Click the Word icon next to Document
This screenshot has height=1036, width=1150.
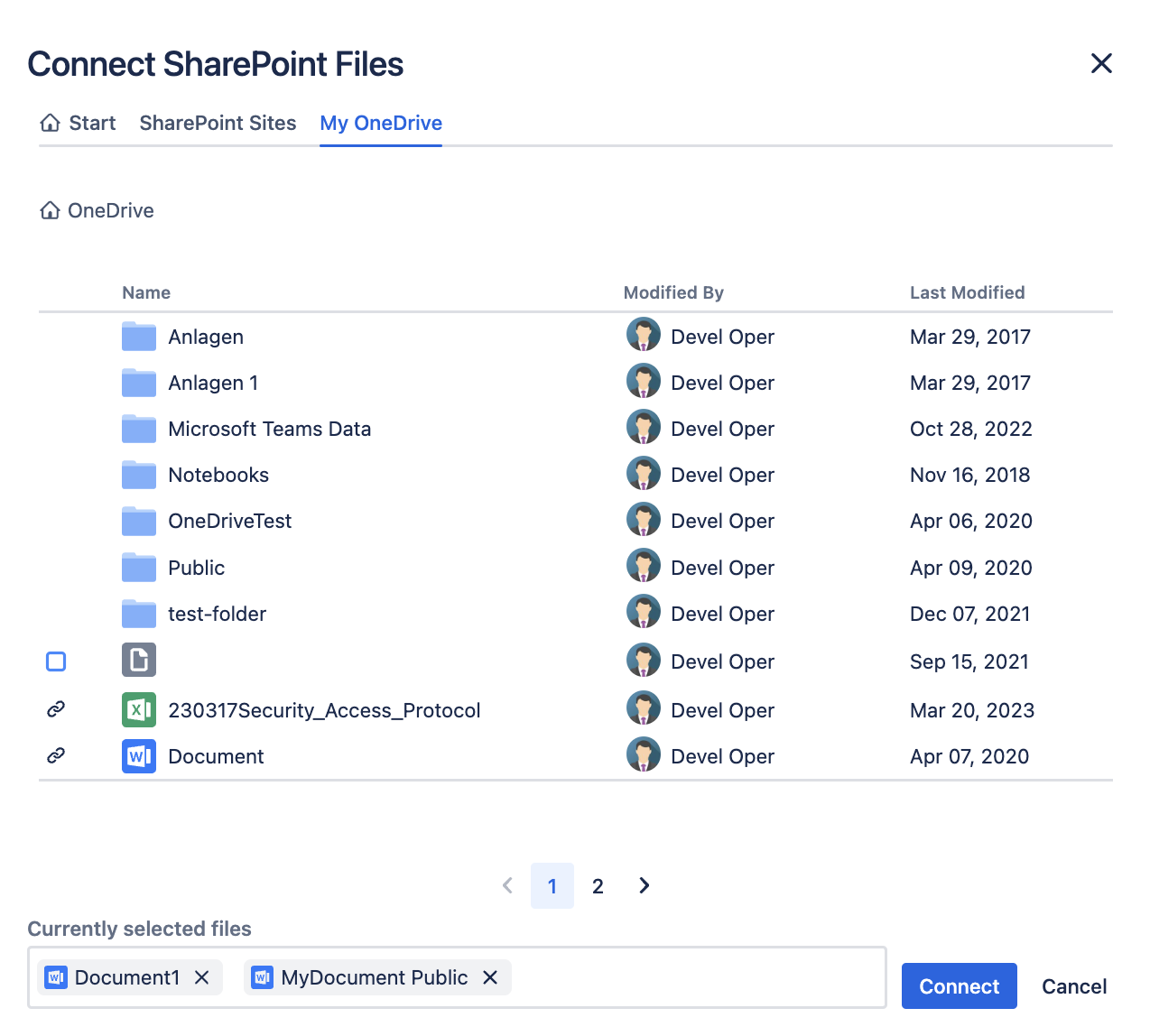point(138,756)
